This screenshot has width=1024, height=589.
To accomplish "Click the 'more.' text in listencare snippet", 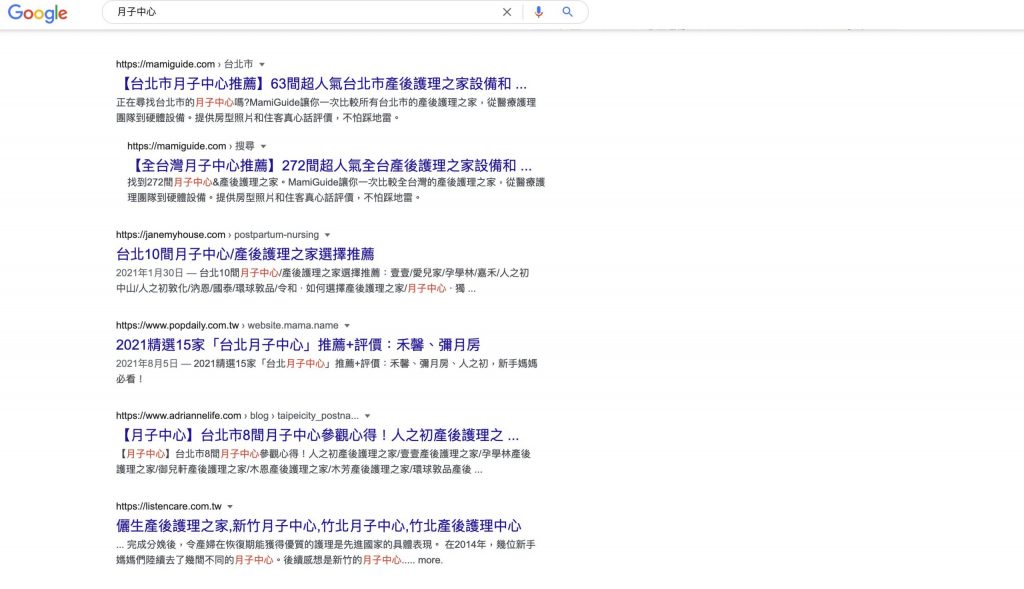I will coord(430,560).
